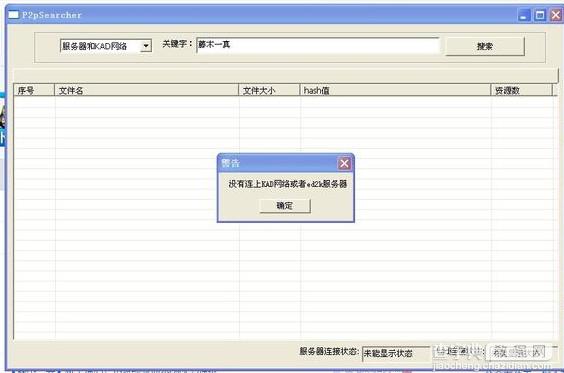The image size is (564, 373).
Task: Click the 未能显示状态 server status field
Action: point(396,354)
